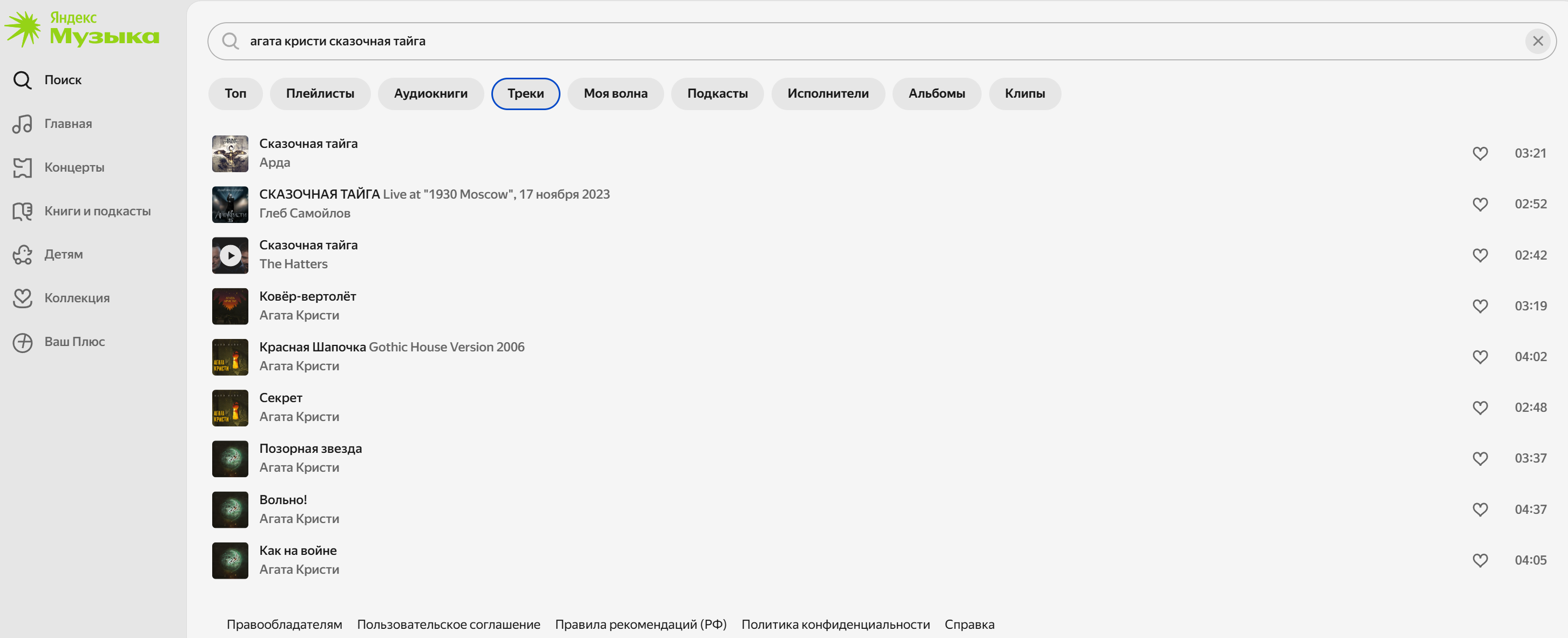Open the Правообладателям footer link

tap(284, 625)
